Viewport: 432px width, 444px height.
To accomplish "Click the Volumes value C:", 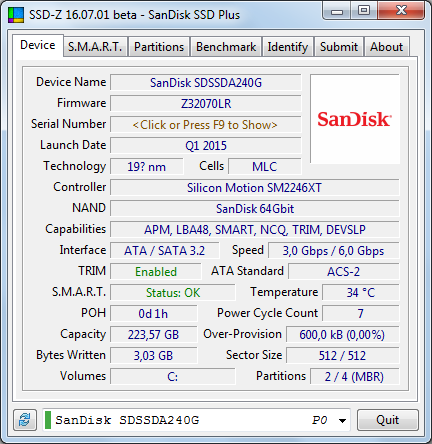I will click(x=173, y=377).
